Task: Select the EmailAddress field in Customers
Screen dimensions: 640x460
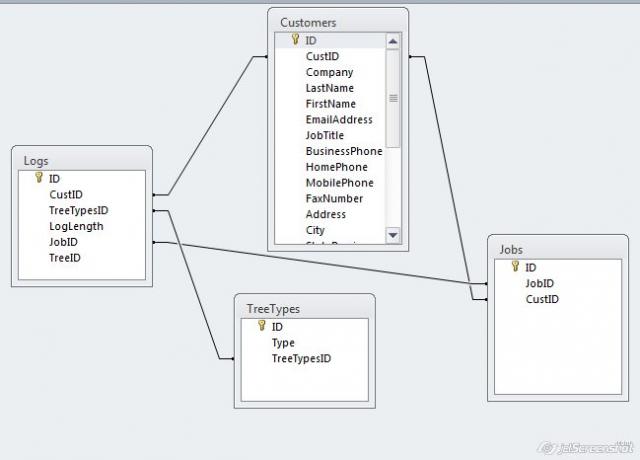Action: (330, 120)
